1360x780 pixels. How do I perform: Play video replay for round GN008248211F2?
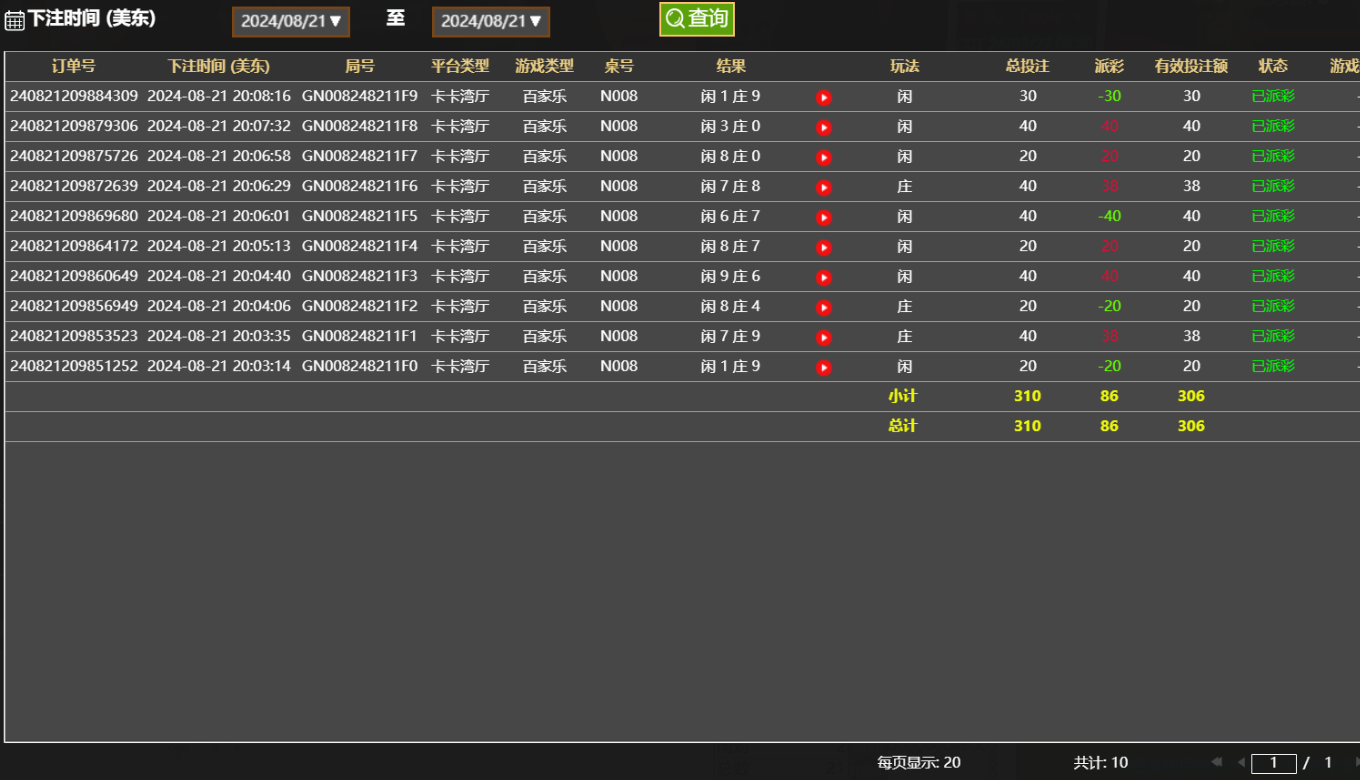point(823,308)
